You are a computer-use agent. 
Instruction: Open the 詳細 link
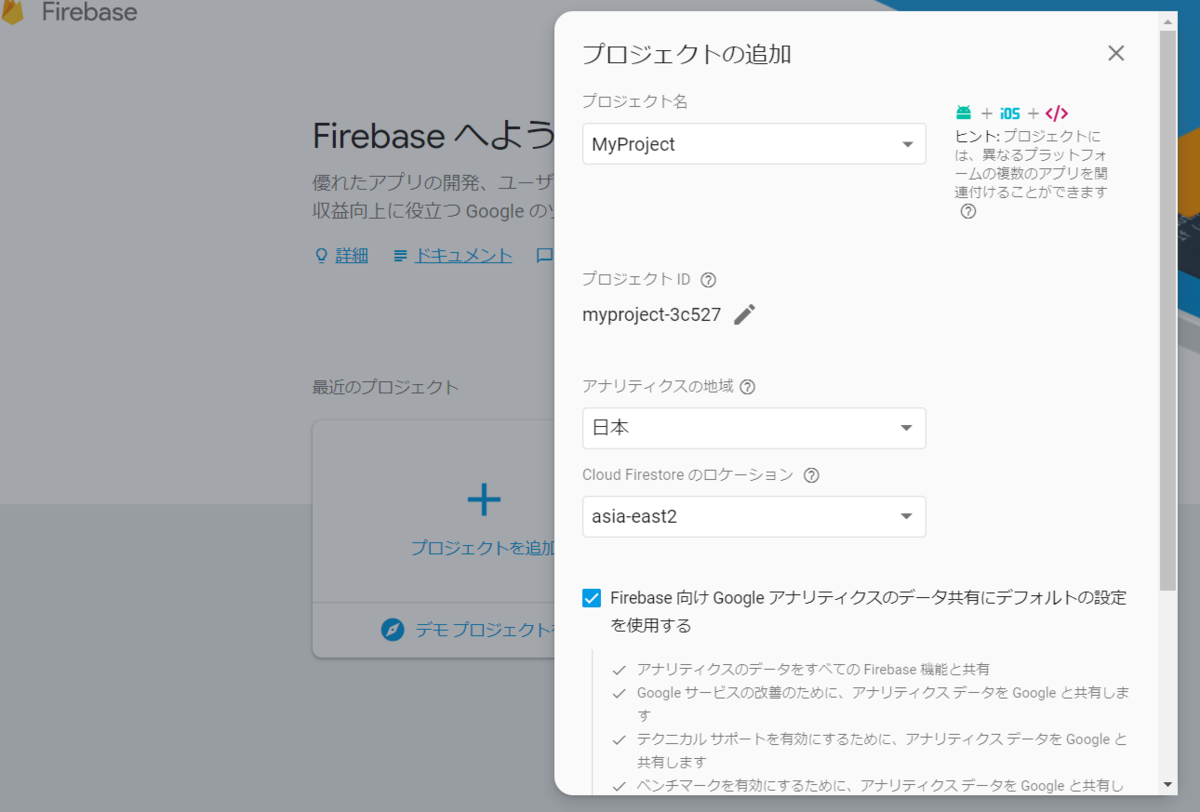(x=351, y=256)
